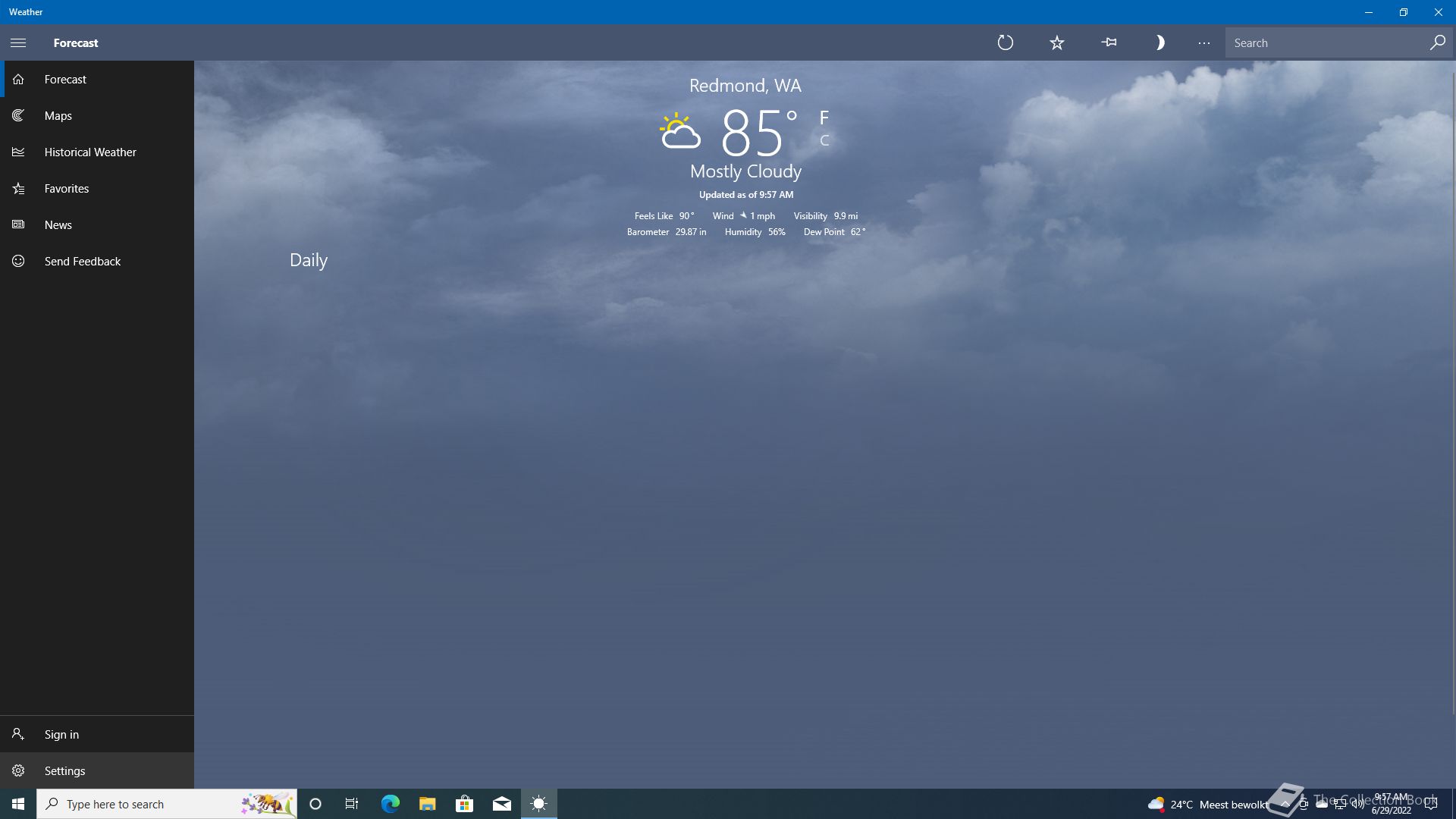Click Sign in on sidebar
The height and width of the screenshot is (819, 1456).
pyautogui.click(x=61, y=734)
